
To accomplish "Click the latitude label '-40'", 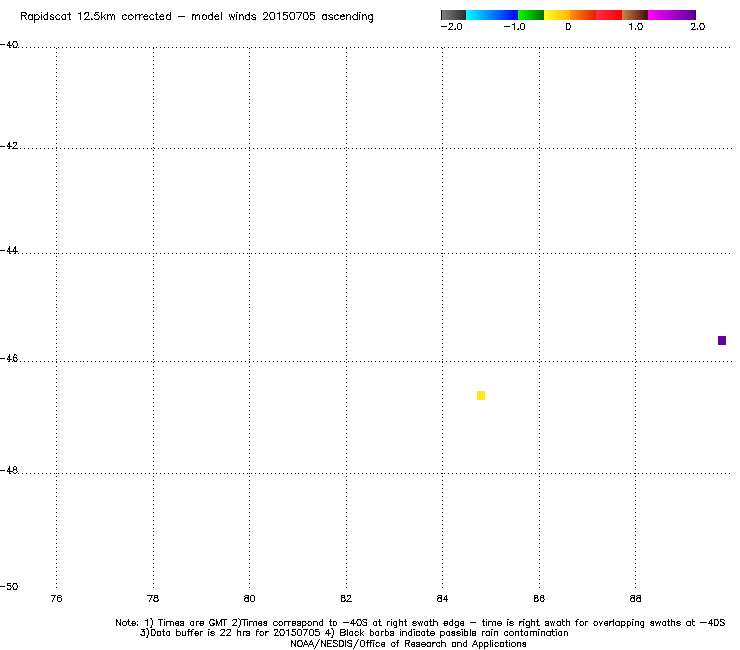I will (x=9, y=44).
